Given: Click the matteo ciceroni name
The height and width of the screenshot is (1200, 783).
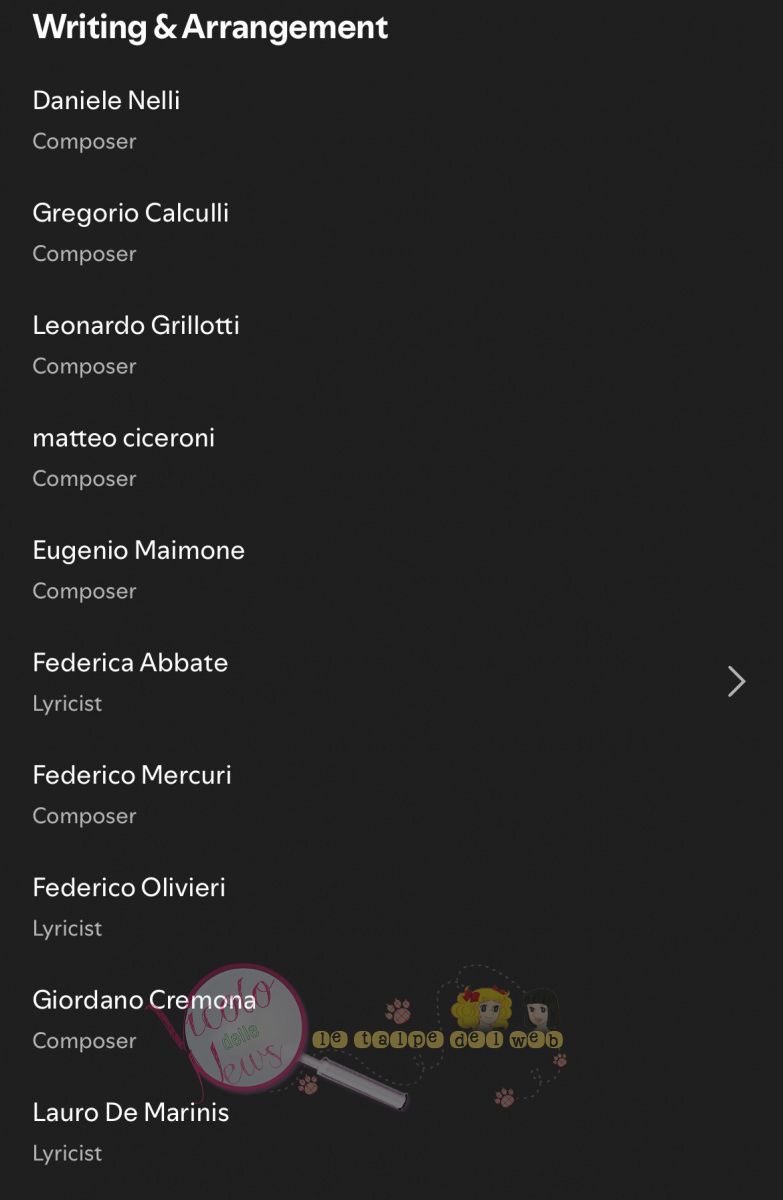Looking at the screenshot, I should click(x=123, y=438).
